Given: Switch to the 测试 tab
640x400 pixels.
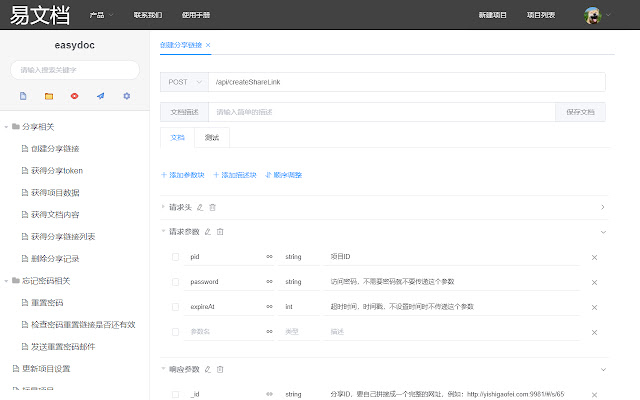Looking at the screenshot, I should [212, 137].
